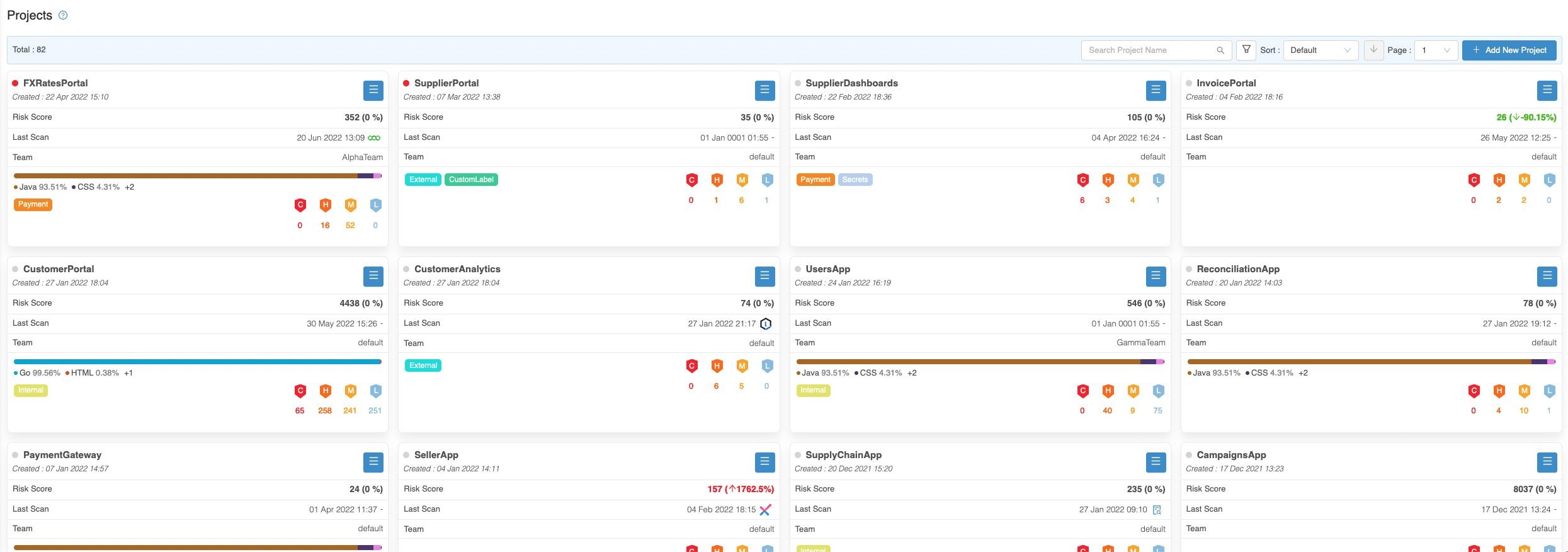
Task: Click ReconciliationApp medium severity shield
Action: pos(1524,391)
